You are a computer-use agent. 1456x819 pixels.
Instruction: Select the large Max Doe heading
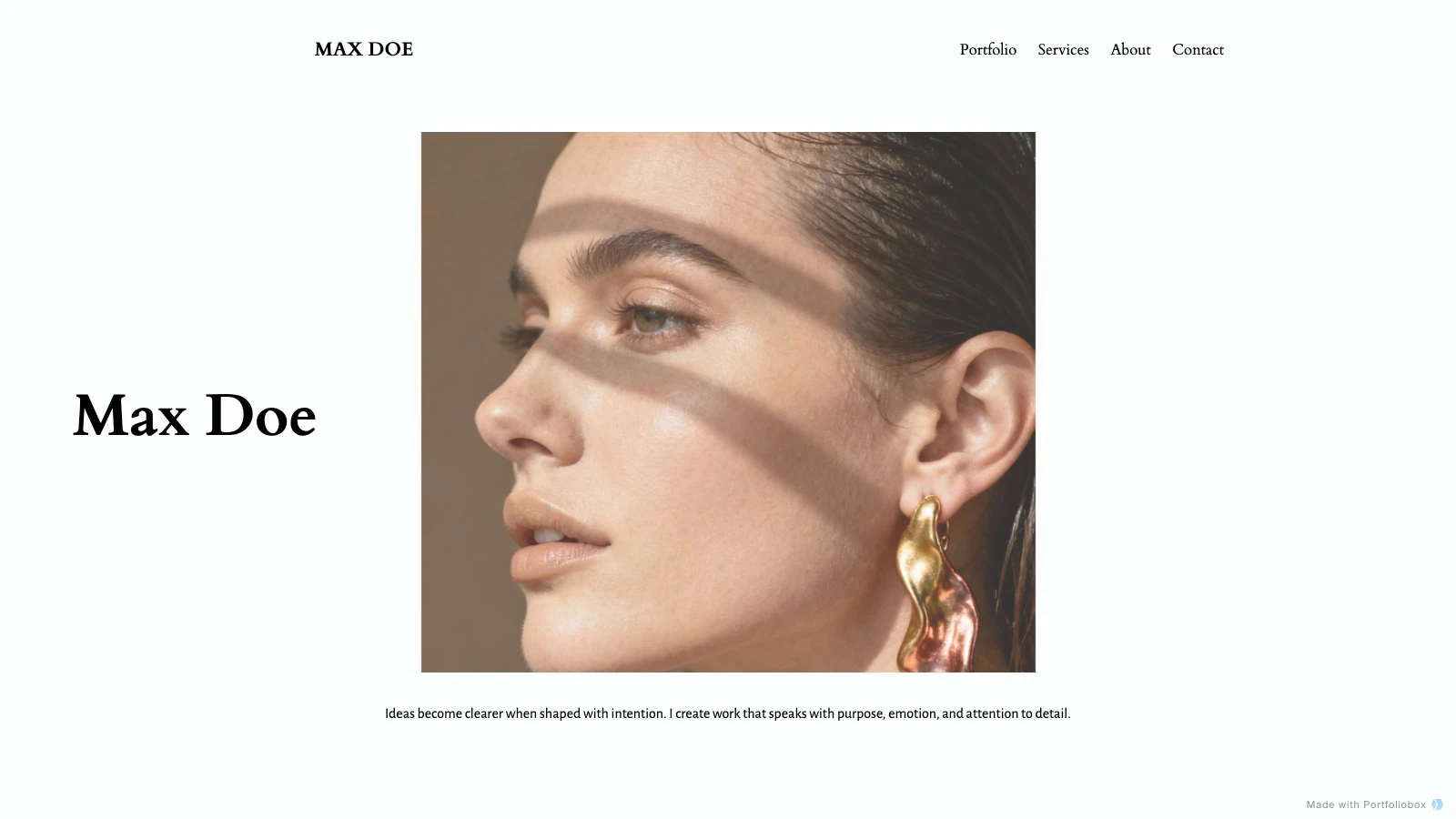[195, 416]
